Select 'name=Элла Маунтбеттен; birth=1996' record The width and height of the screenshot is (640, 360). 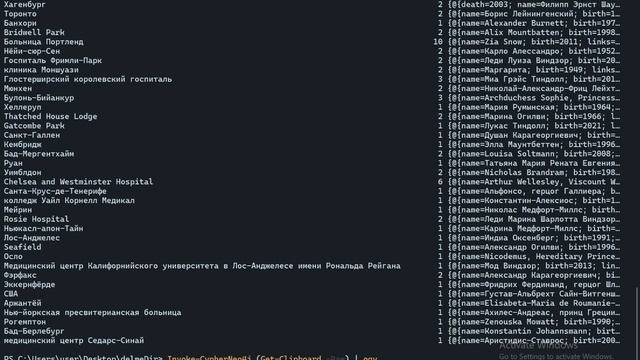(x=534, y=144)
